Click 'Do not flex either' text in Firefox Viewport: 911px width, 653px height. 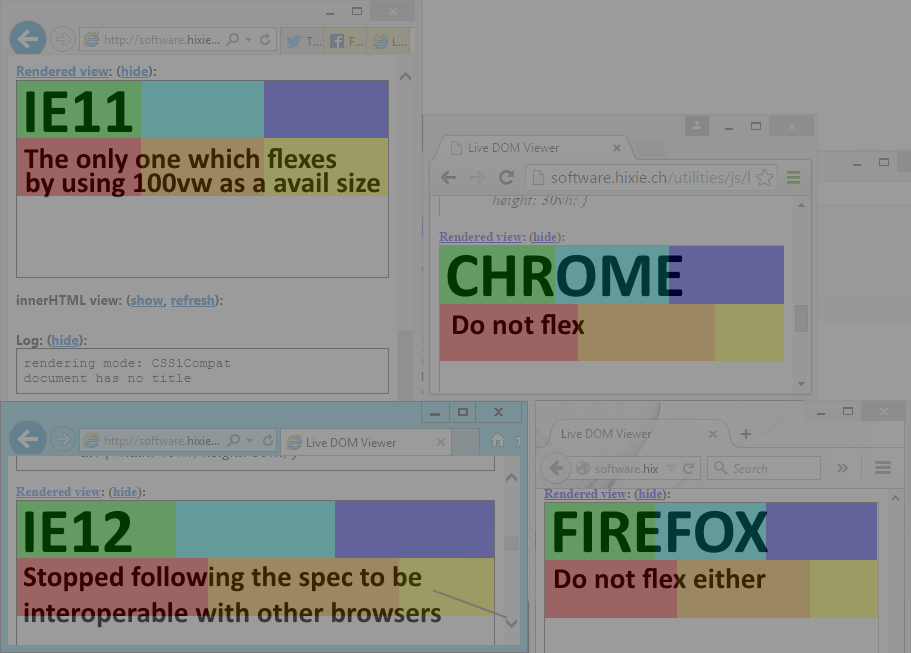click(x=659, y=579)
